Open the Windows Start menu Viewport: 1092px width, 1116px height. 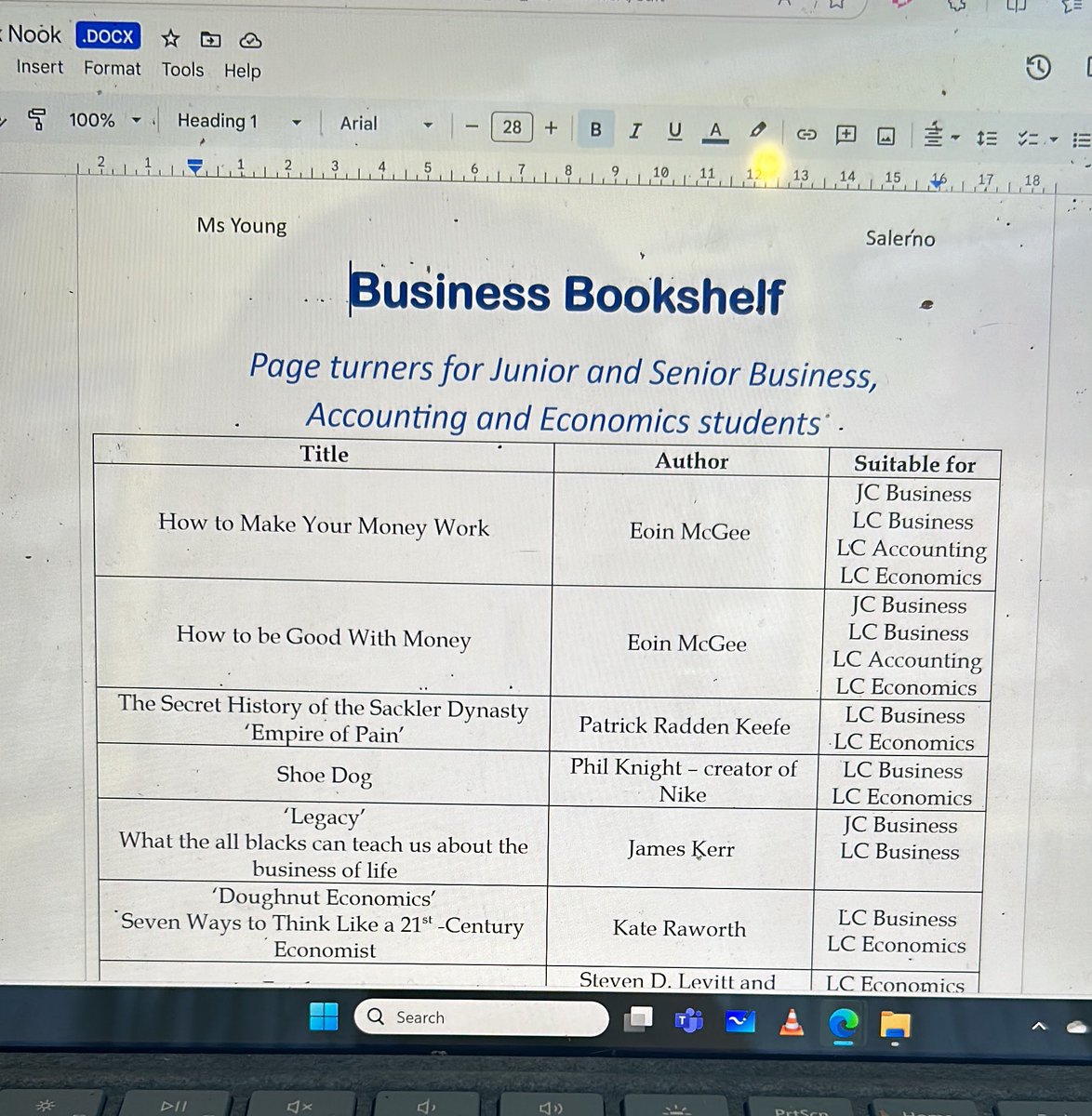coord(324,1016)
